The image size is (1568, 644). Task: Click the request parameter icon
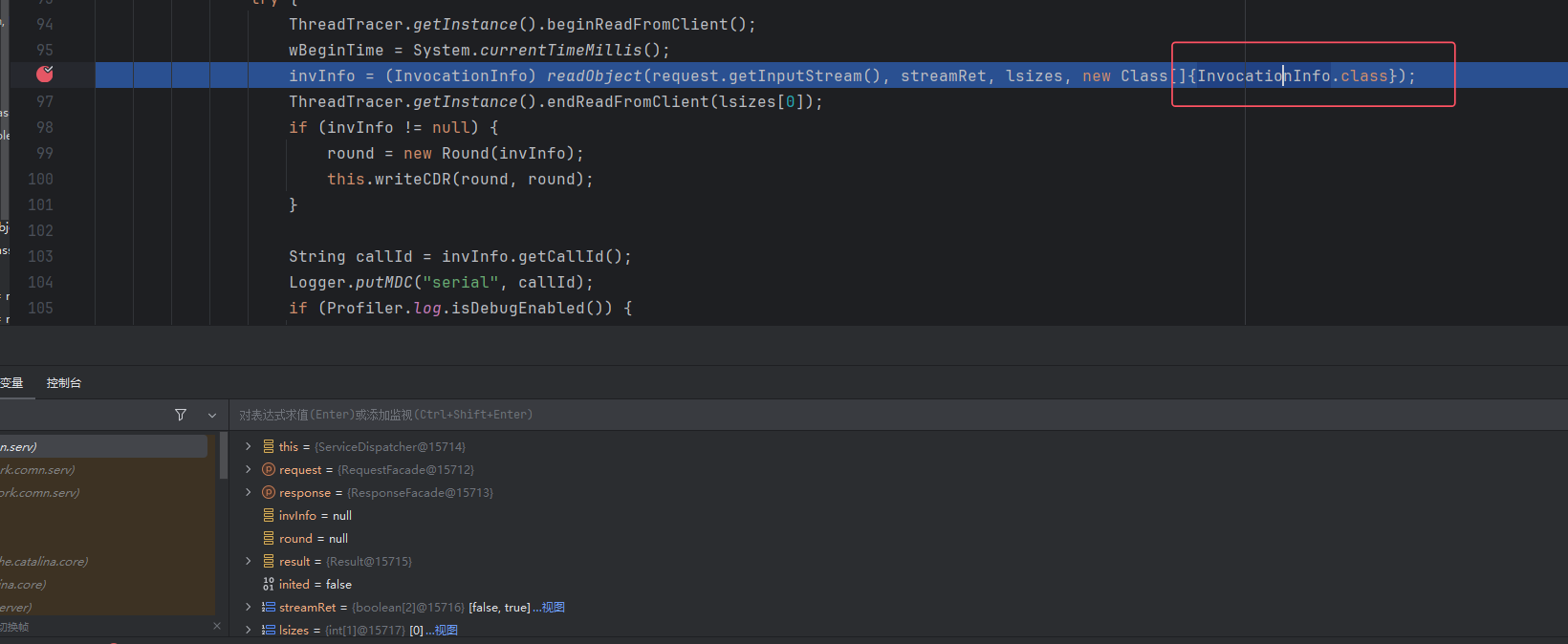click(x=269, y=469)
